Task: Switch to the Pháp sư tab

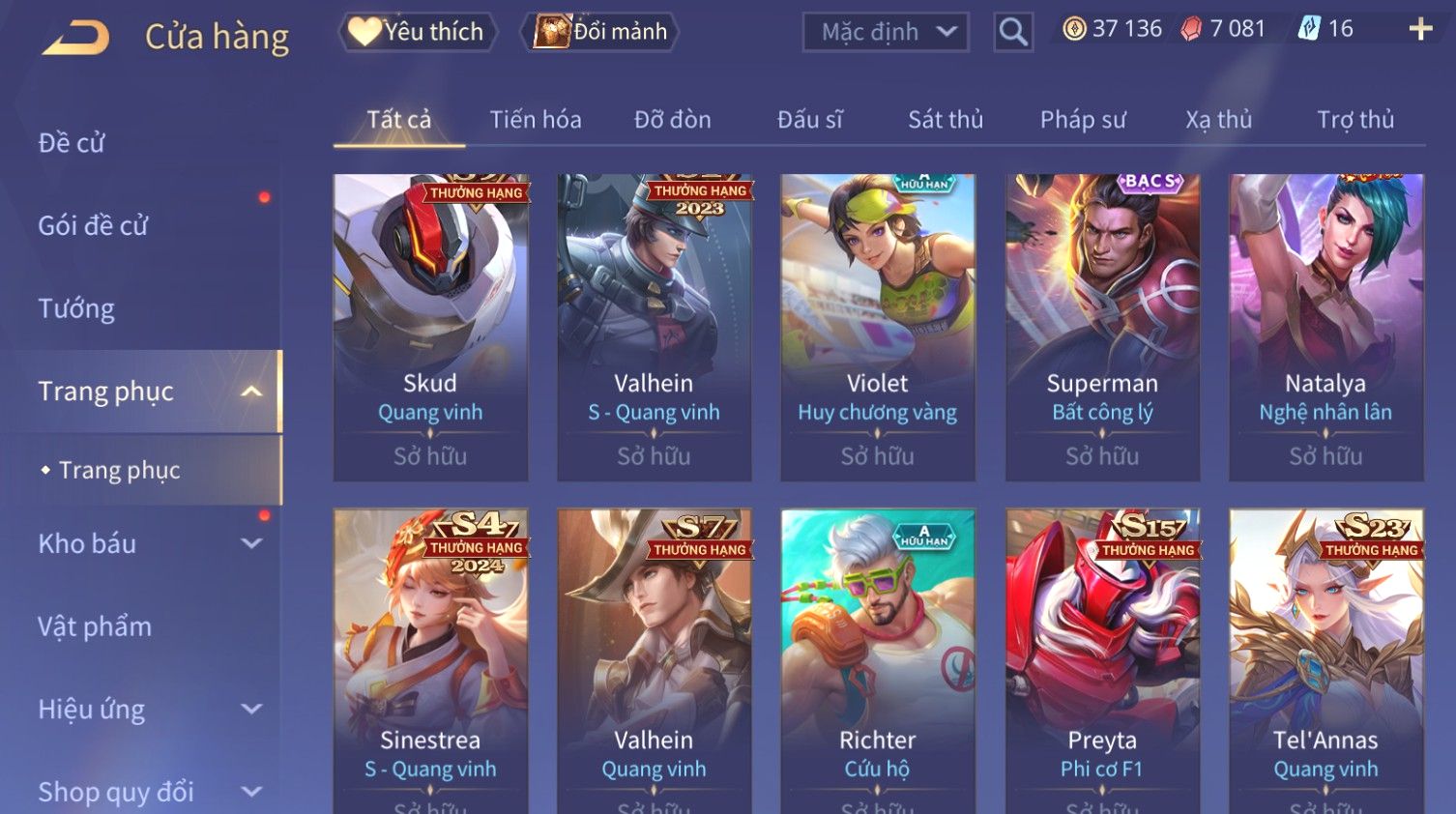Action: click(1083, 120)
